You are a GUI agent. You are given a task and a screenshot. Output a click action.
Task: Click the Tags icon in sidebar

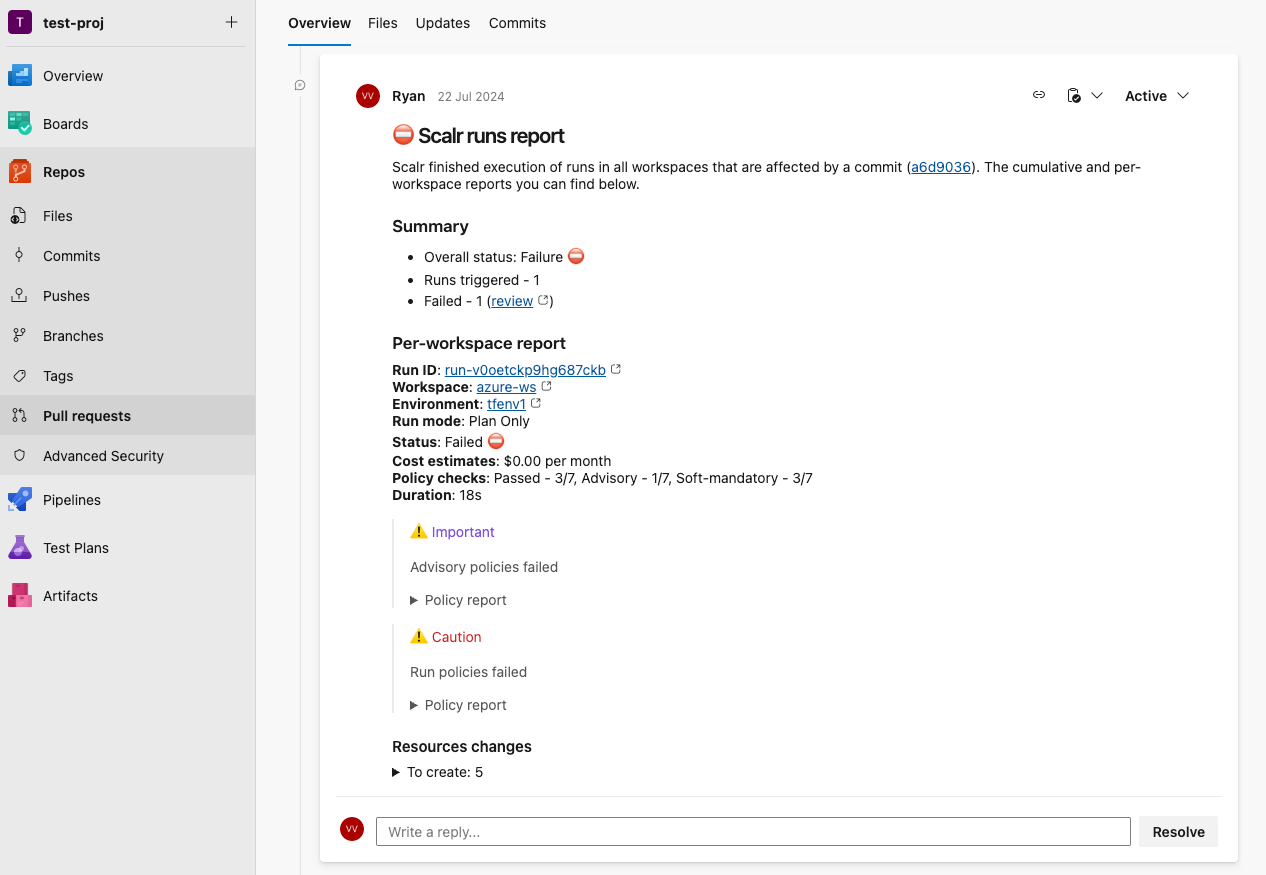pos(19,376)
